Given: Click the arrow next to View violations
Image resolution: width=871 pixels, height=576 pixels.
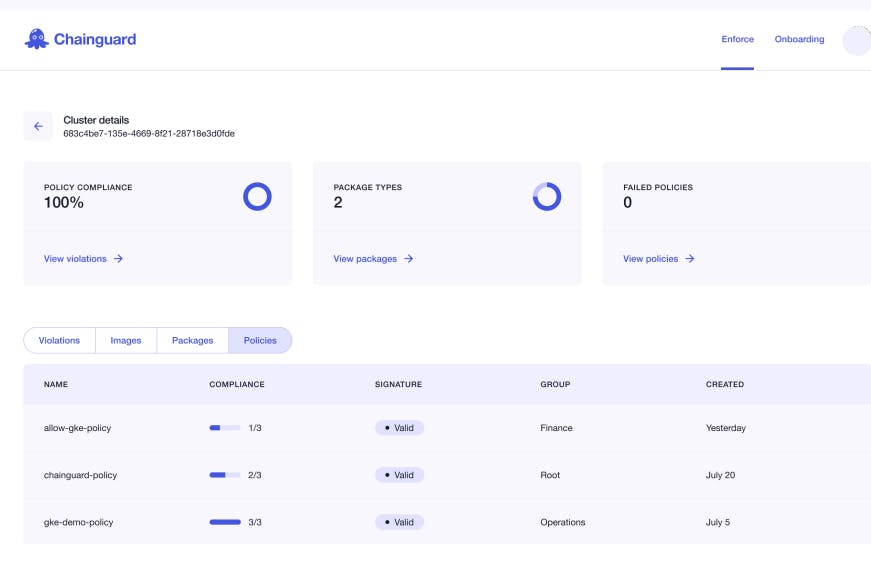Looking at the screenshot, I should (118, 259).
